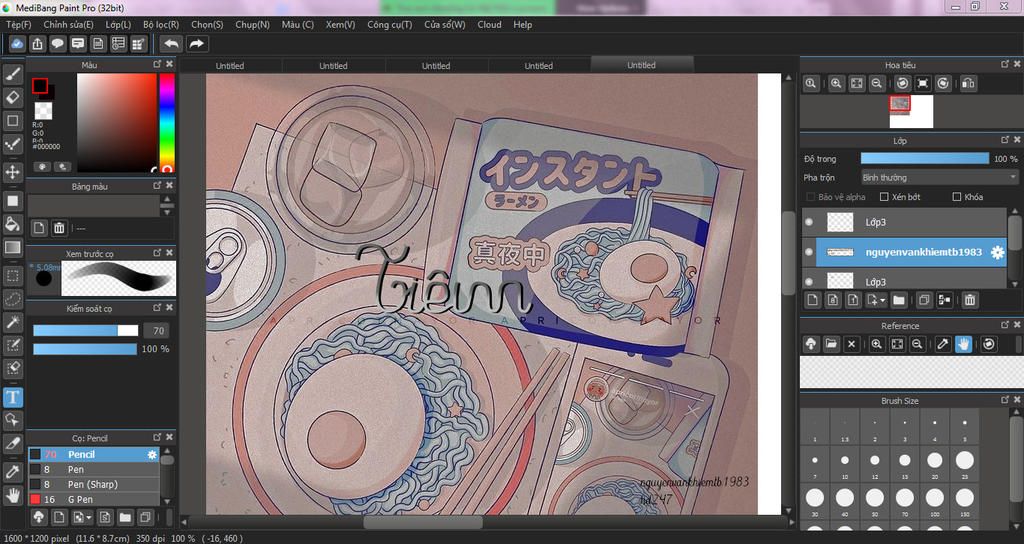Pop out the Brush Size panel
The image size is (1024, 544).
click(1005, 400)
